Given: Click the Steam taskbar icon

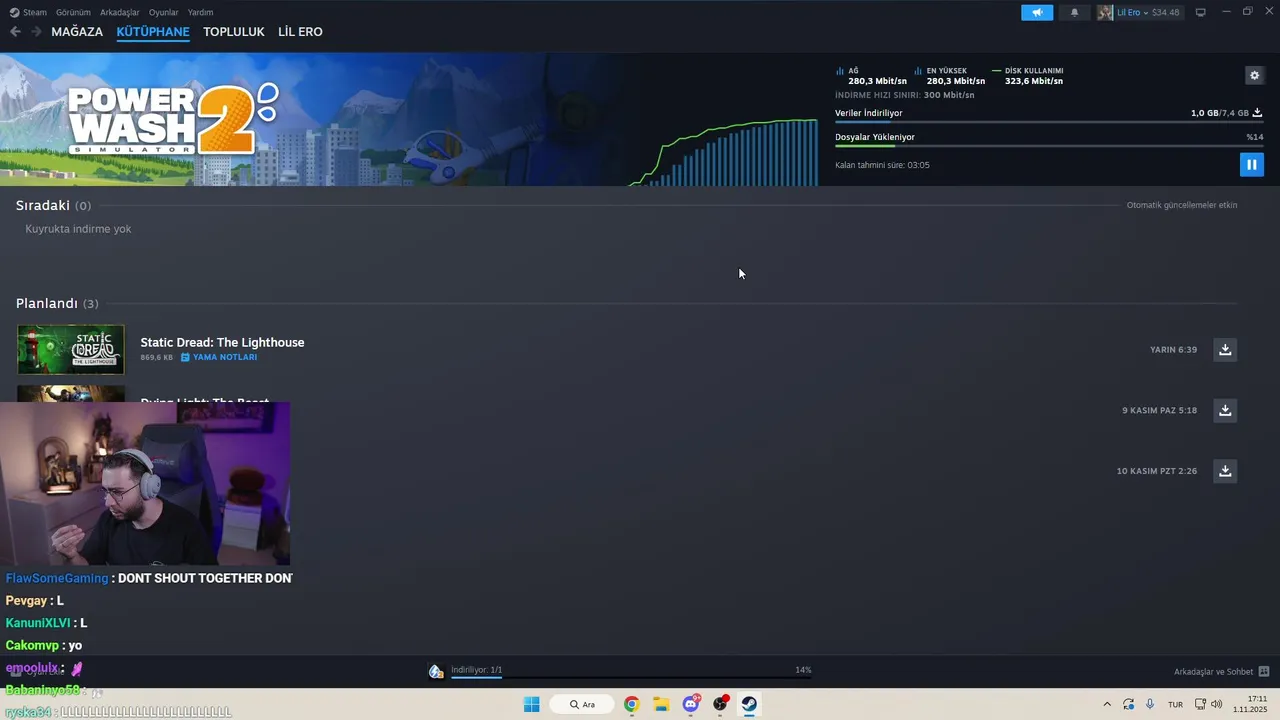Looking at the screenshot, I should point(749,704).
